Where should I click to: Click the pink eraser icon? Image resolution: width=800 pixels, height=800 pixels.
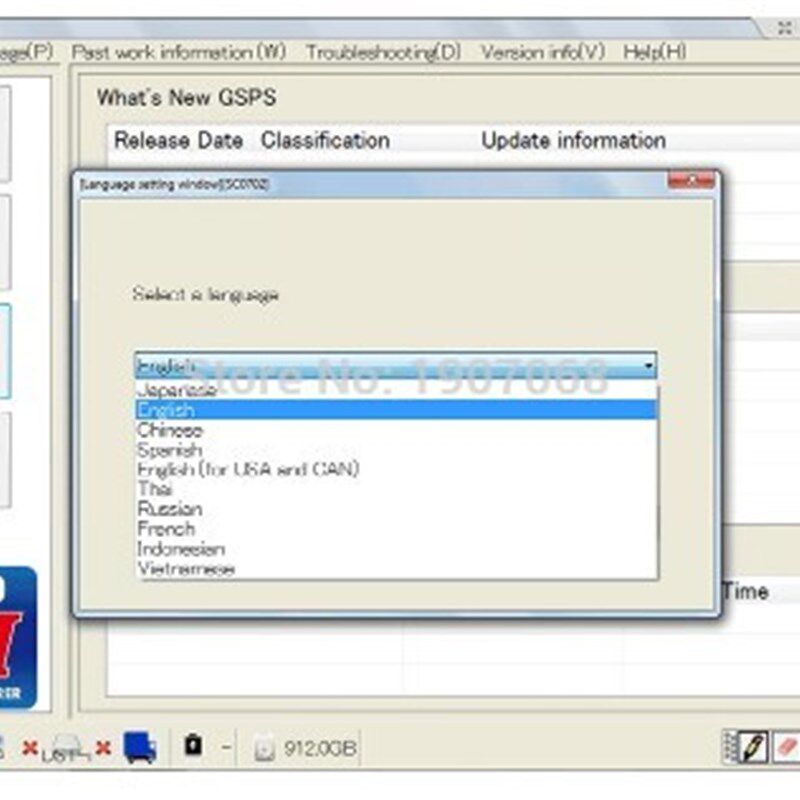786,747
